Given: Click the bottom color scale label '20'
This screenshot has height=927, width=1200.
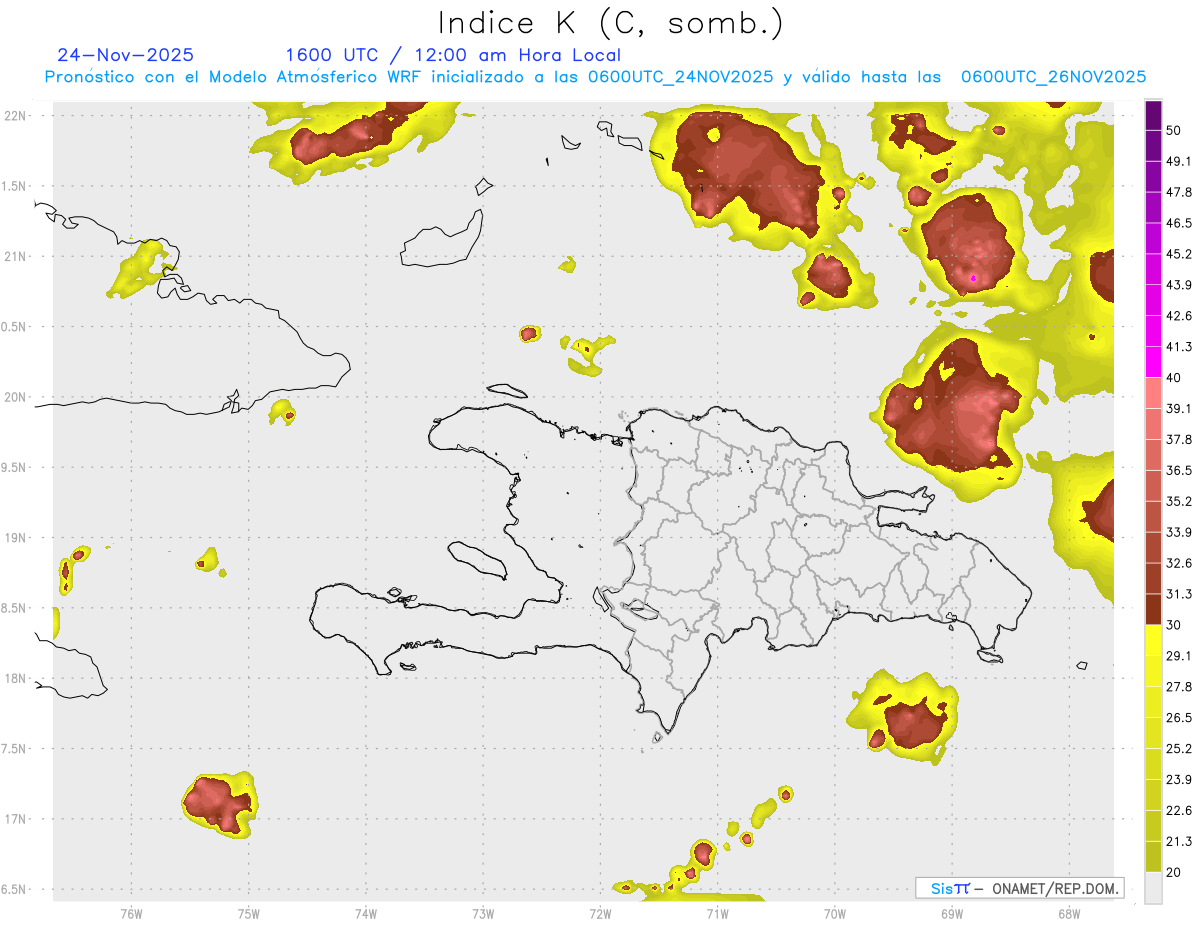Looking at the screenshot, I should (1174, 872).
